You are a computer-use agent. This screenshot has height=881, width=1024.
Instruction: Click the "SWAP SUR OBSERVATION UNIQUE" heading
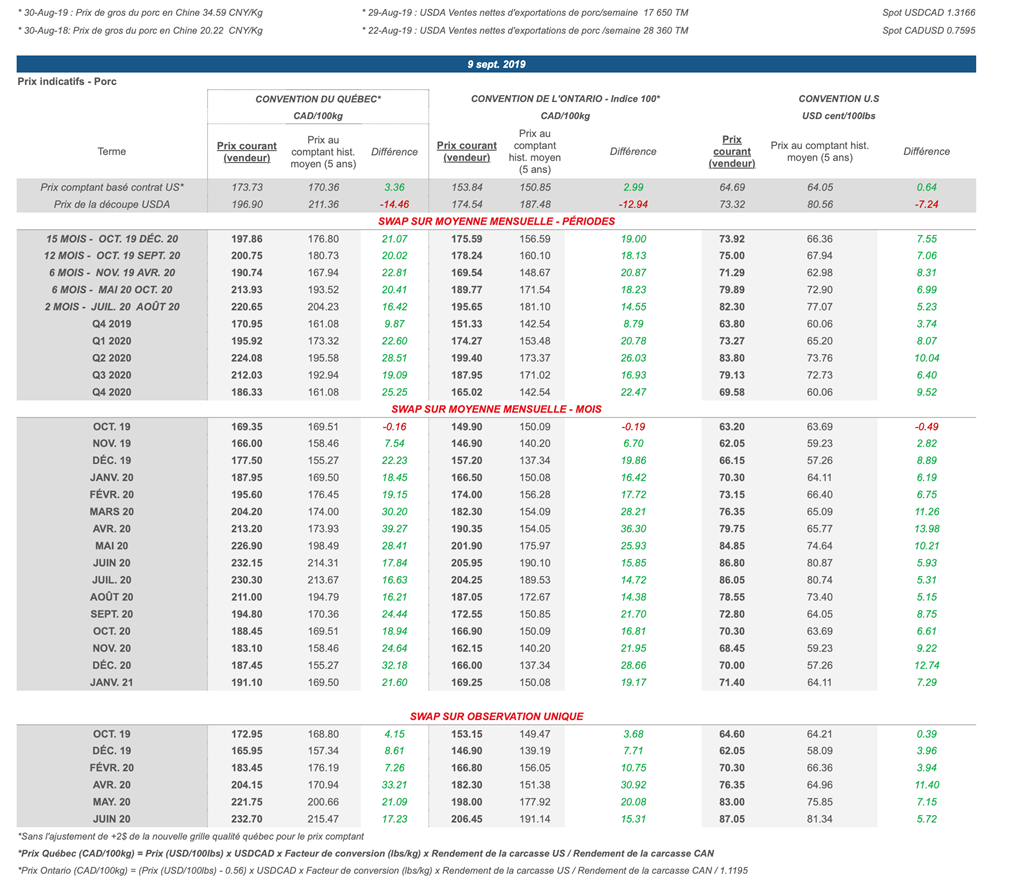coord(496,717)
